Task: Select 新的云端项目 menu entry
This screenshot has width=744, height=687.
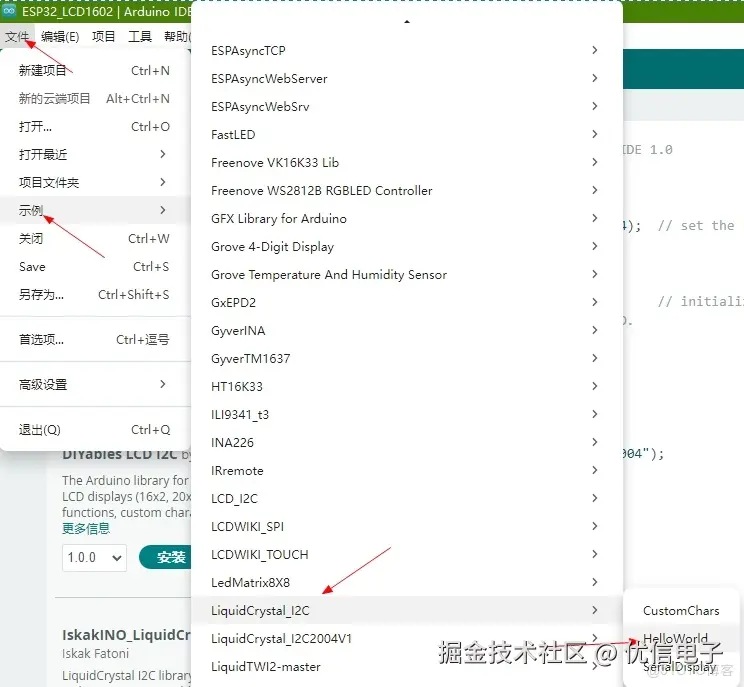Action: (x=94, y=99)
